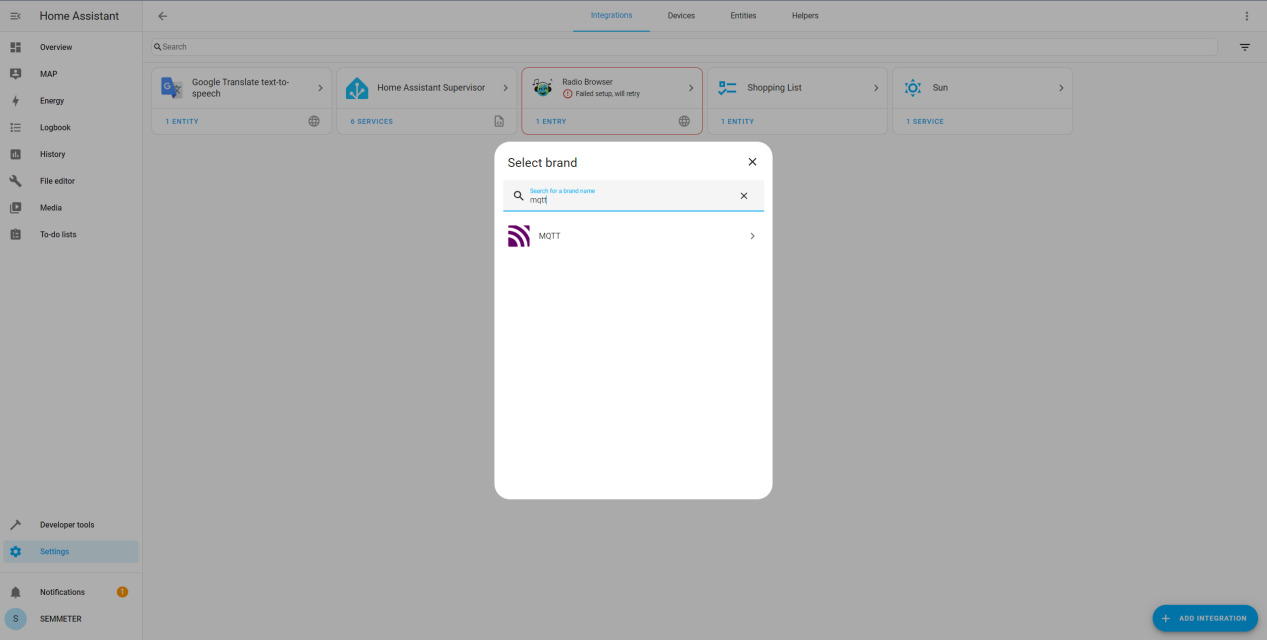Image resolution: width=1267 pixels, height=640 pixels.
Task: Click the 'Select brand' dialog heading
Action: 542,163
